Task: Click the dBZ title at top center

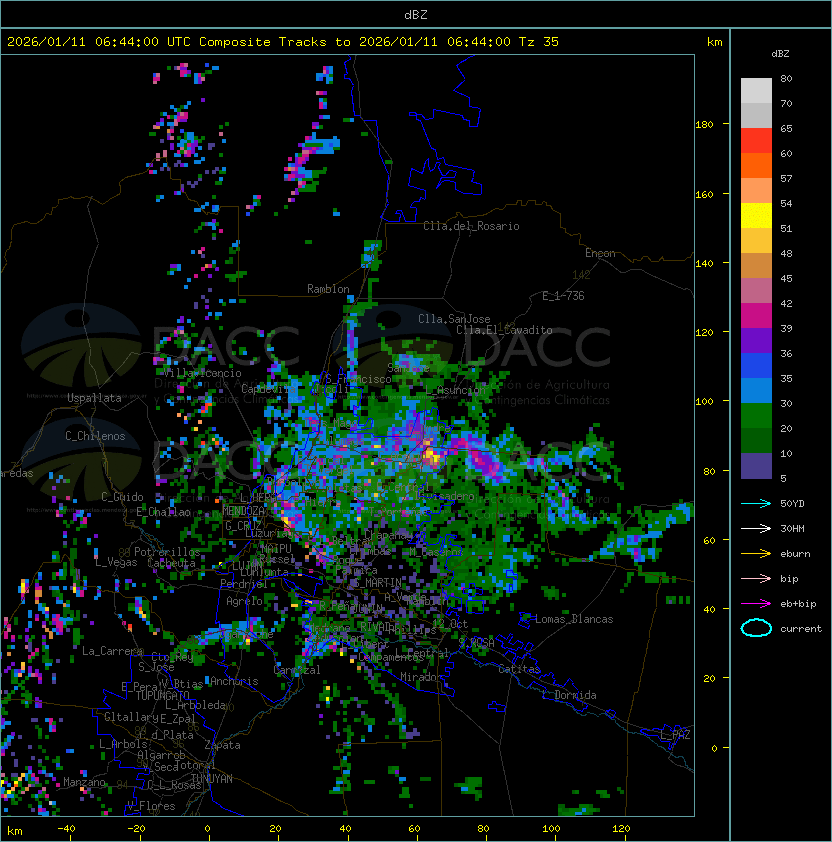Action: tap(416, 14)
